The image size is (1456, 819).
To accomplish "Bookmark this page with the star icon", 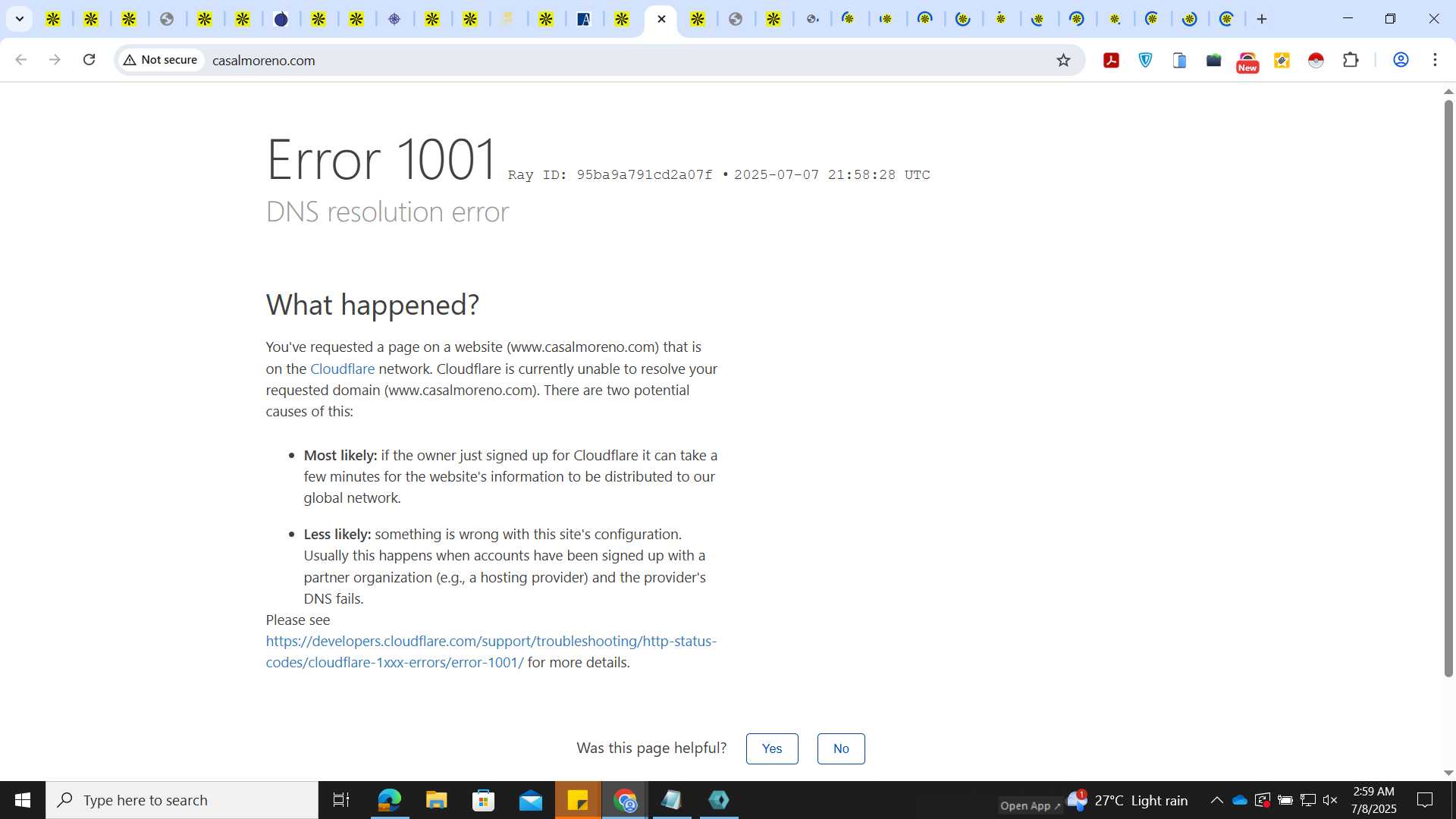I will pos(1063,60).
